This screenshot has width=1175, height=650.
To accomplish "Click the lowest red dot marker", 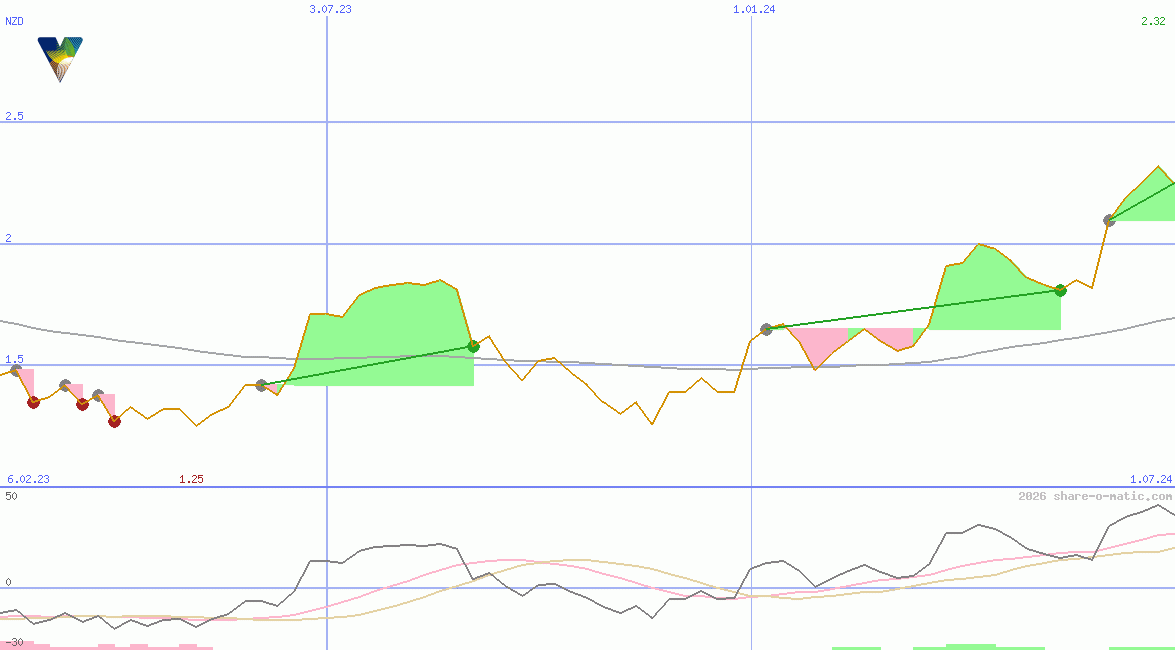I will (x=112, y=421).
